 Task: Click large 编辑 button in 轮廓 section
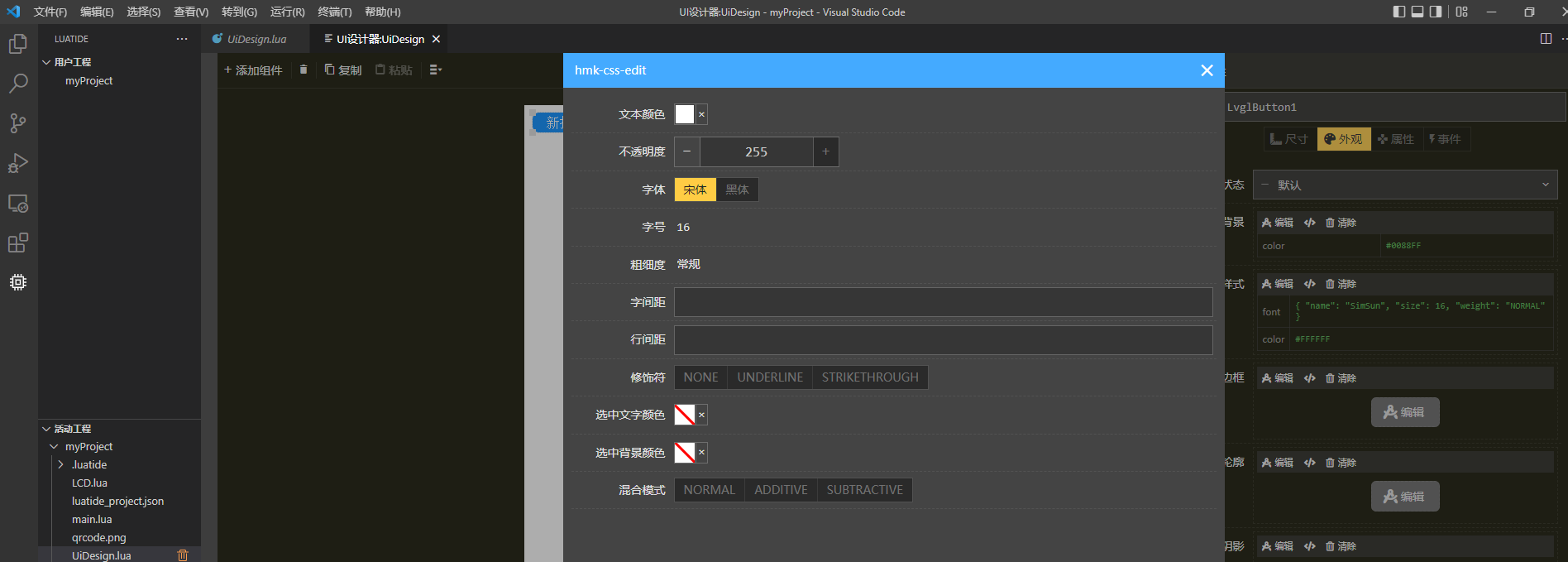1405,497
